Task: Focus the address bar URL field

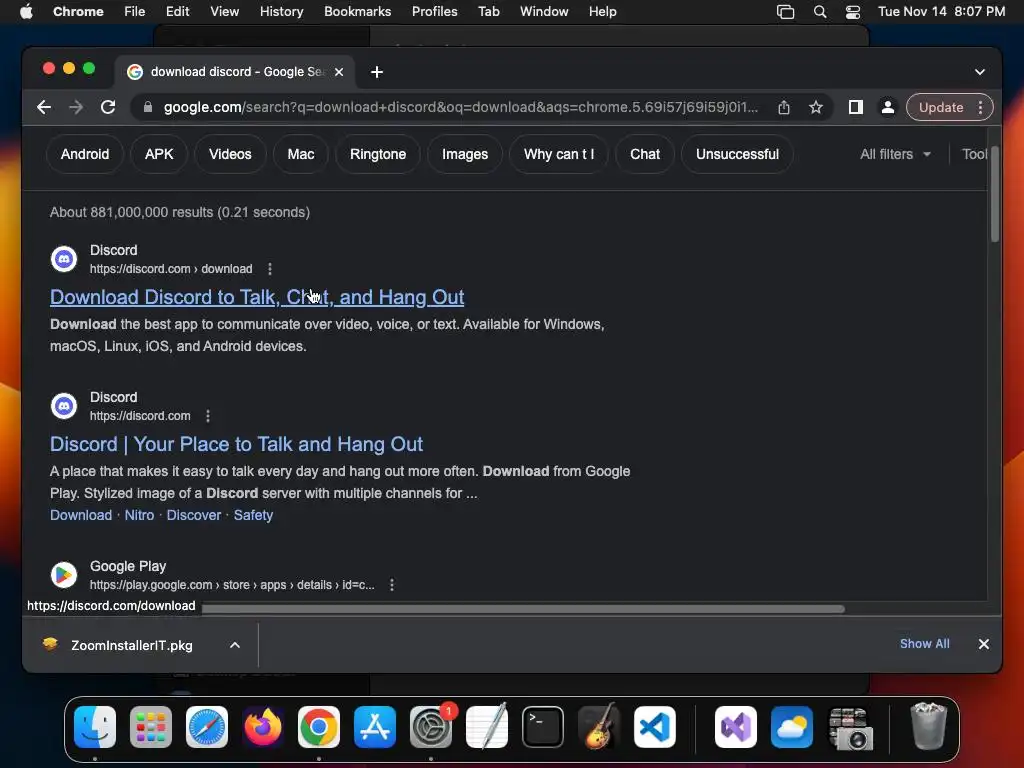Action: point(460,107)
